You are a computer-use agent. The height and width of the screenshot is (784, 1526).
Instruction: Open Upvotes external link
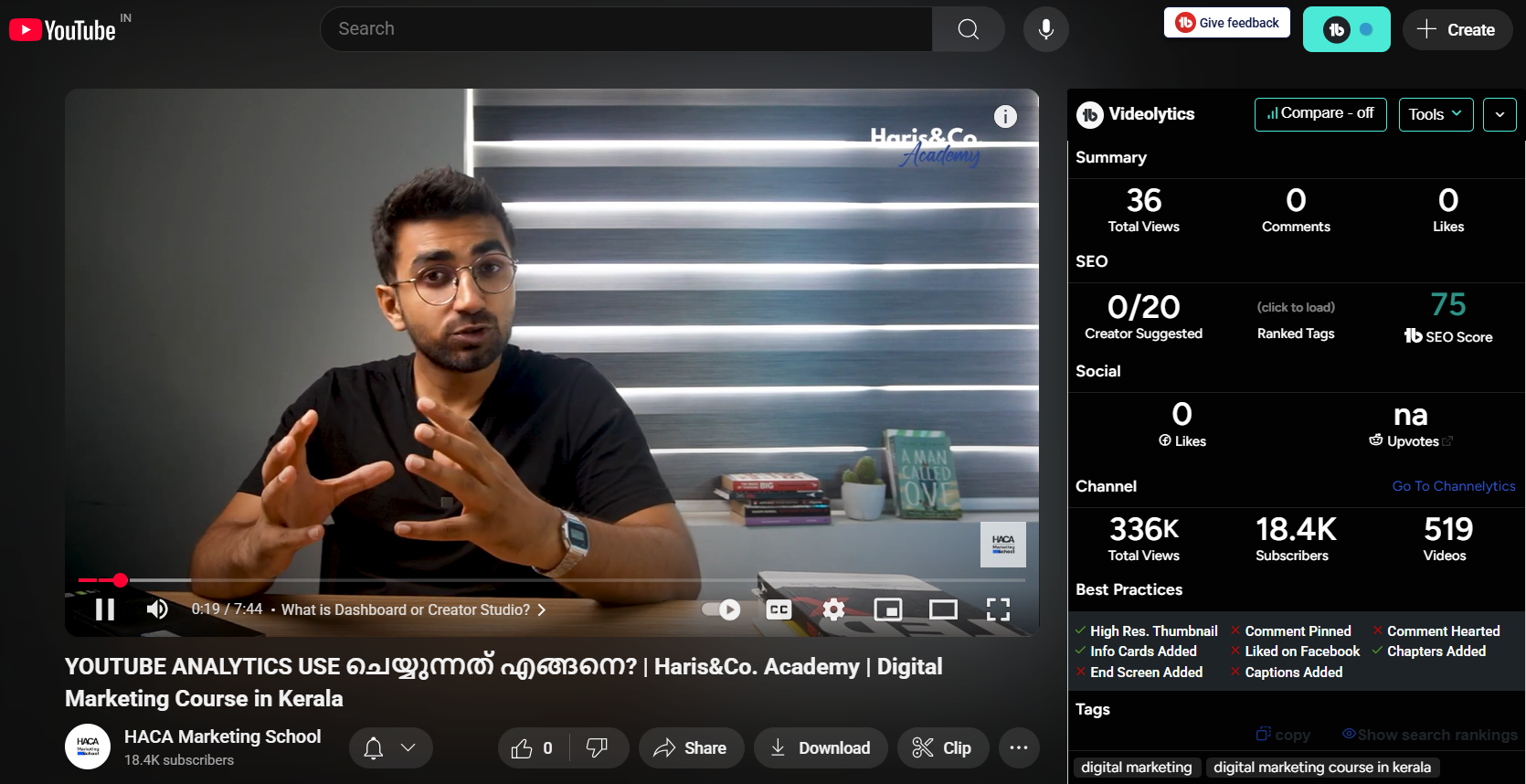coord(1447,441)
